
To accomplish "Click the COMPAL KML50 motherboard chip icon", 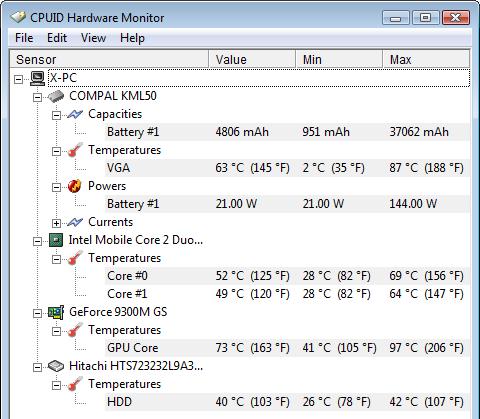I will click(x=56, y=96).
